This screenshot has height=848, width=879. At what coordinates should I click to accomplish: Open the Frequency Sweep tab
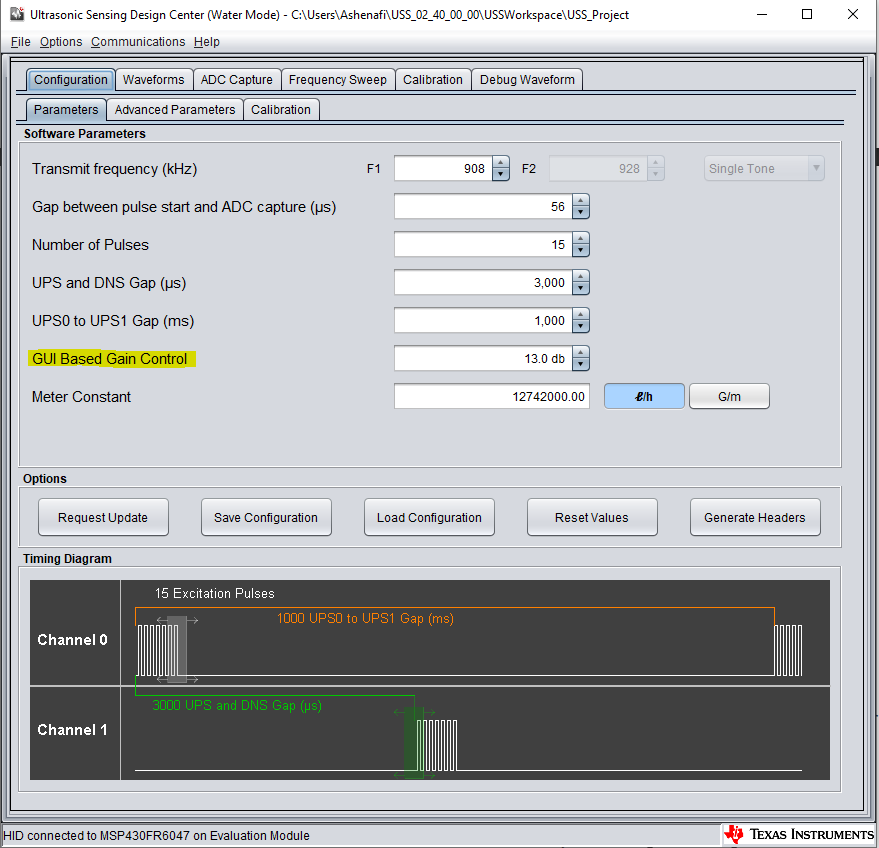pos(337,80)
